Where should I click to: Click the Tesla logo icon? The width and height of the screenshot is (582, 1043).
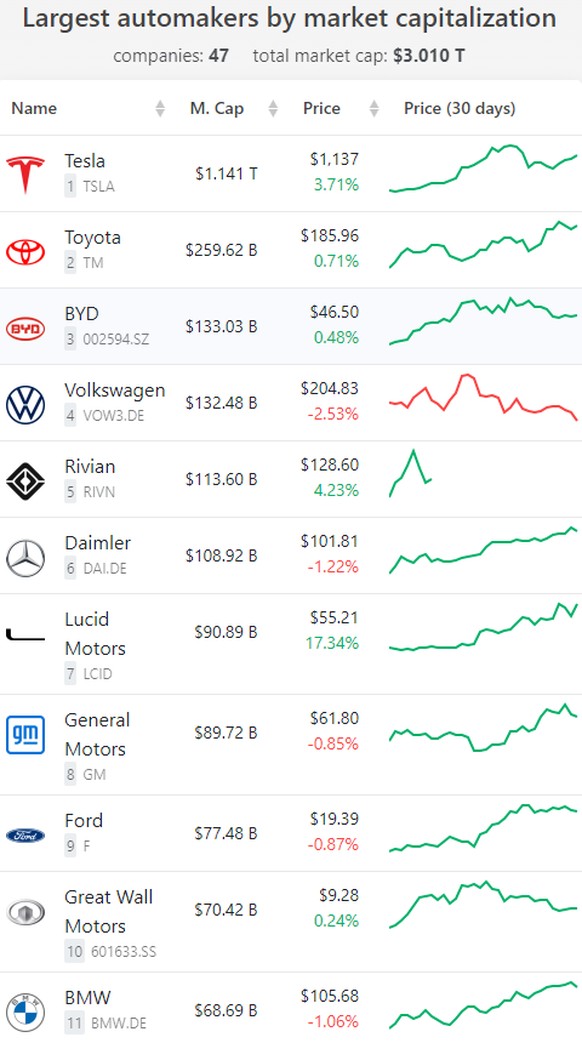point(25,174)
